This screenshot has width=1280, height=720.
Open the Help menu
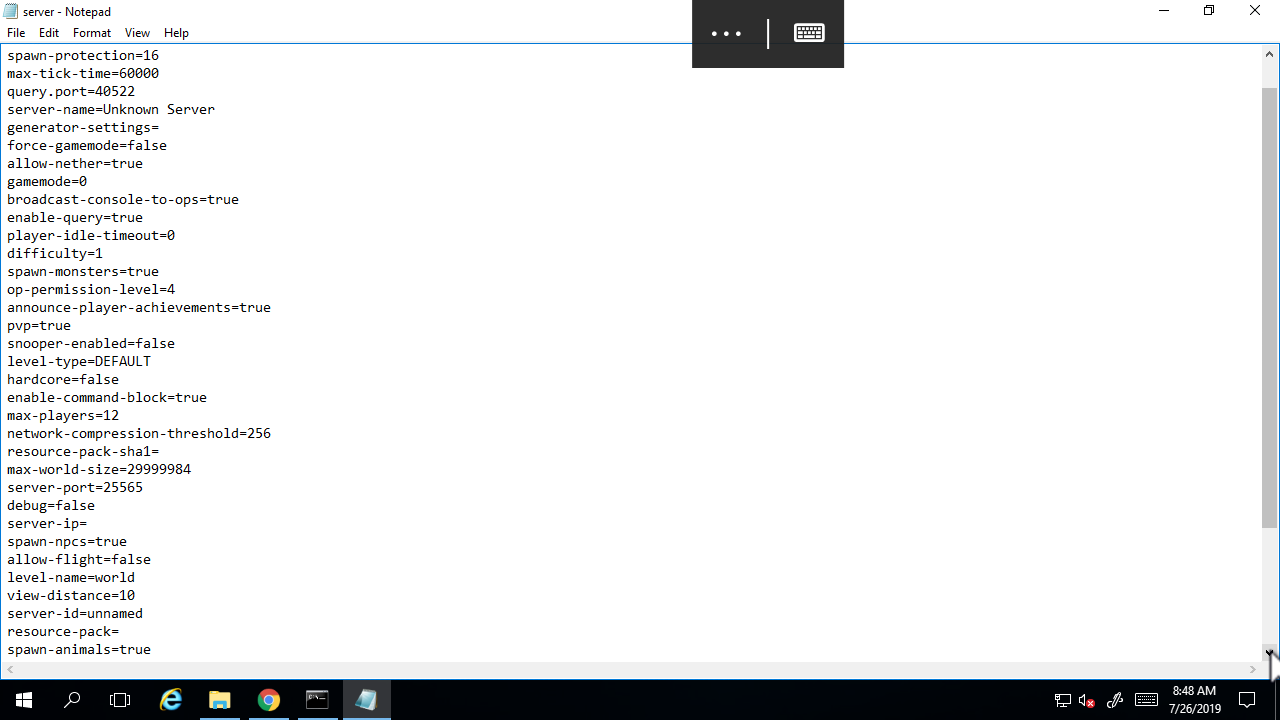pyautogui.click(x=176, y=33)
